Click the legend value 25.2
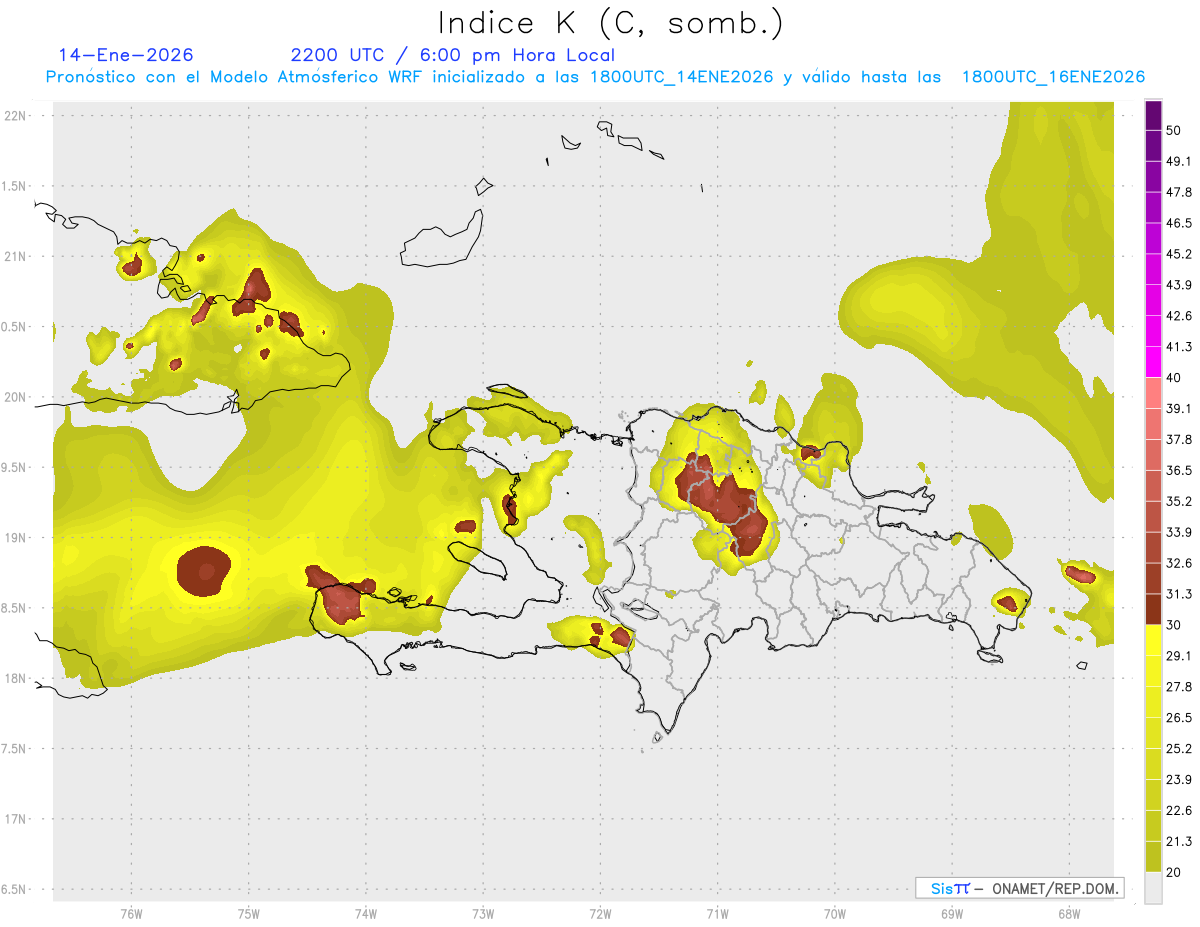The height and width of the screenshot is (927, 1200). [1178, 749]
